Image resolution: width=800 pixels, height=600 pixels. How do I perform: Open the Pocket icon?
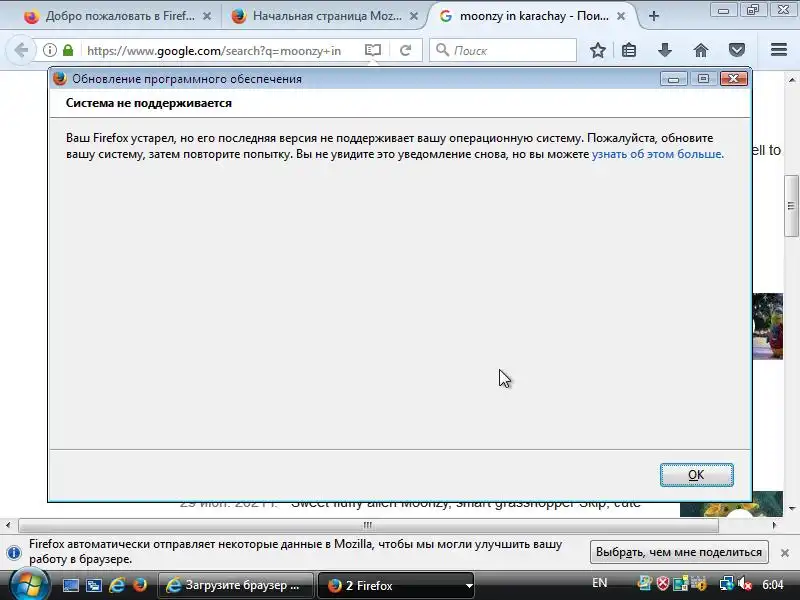(737, 50)
